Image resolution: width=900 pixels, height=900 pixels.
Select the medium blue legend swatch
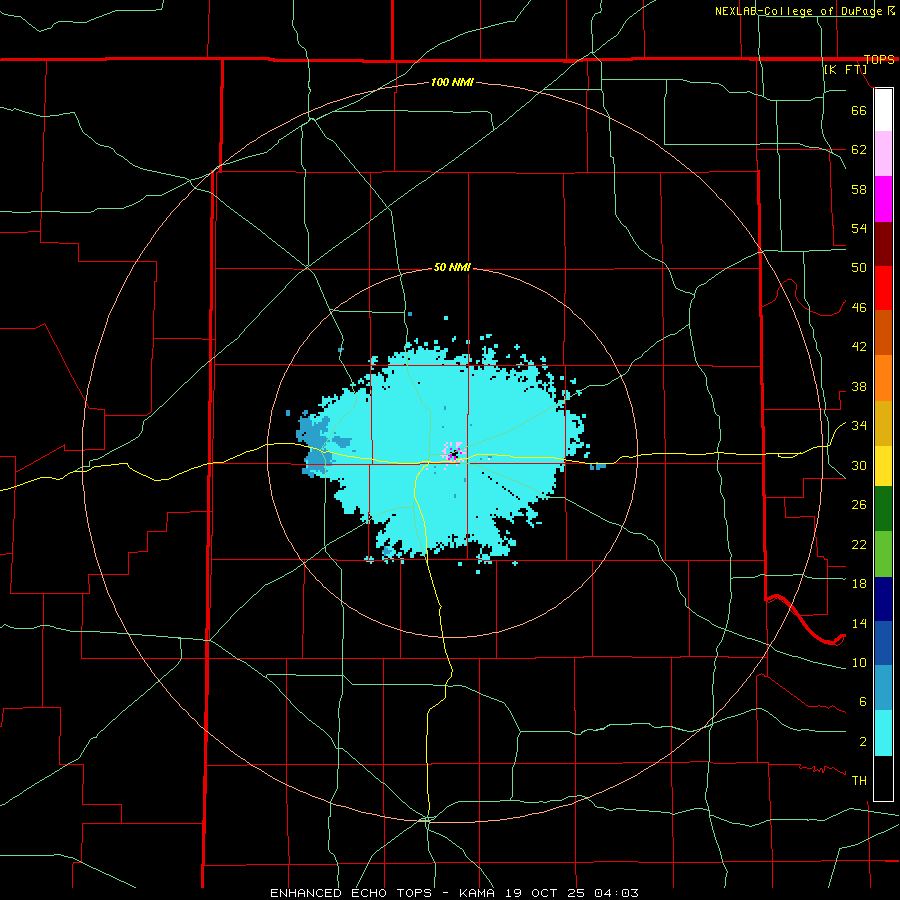point(883,643)
